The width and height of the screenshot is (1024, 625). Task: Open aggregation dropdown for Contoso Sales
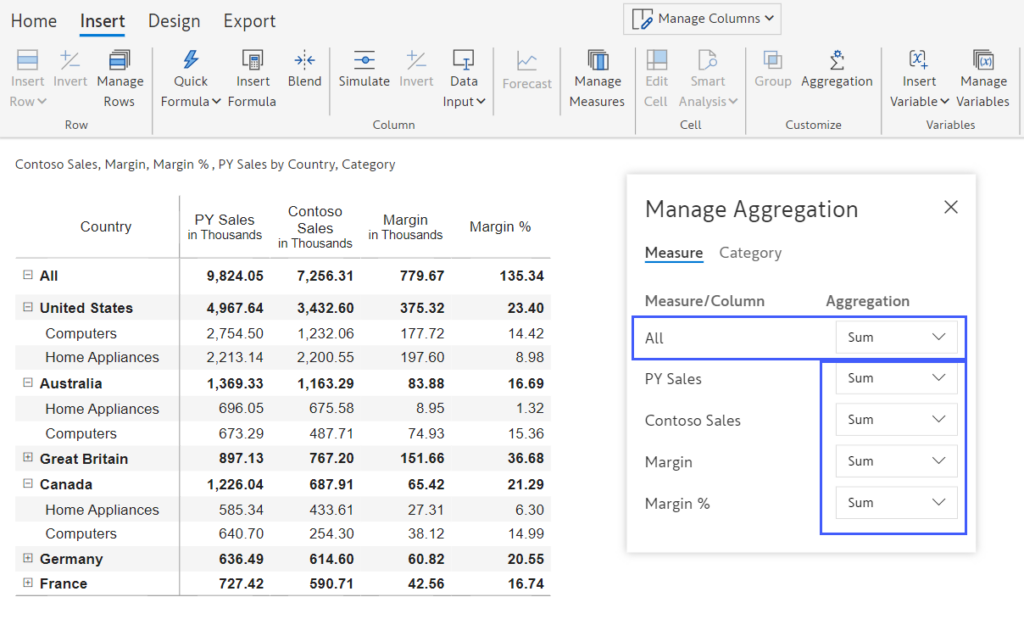[896, 419]
